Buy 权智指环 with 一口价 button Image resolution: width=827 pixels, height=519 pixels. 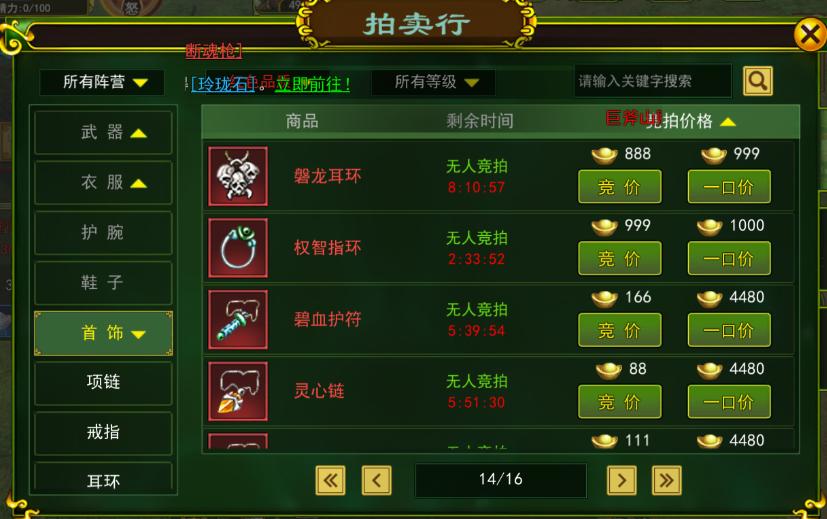coord(729,258)
